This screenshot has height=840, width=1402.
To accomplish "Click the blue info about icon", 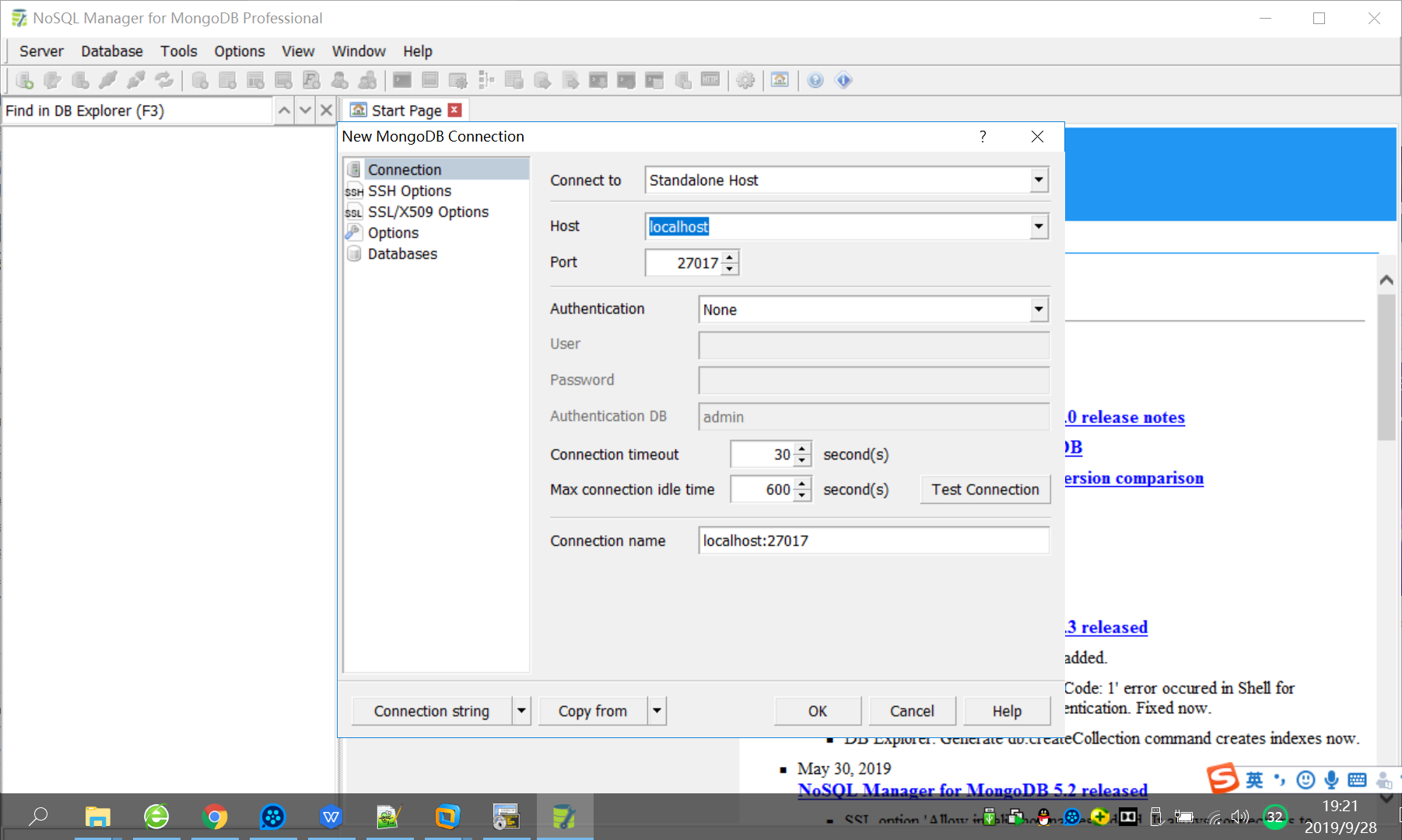I will (x=844, y=80).
